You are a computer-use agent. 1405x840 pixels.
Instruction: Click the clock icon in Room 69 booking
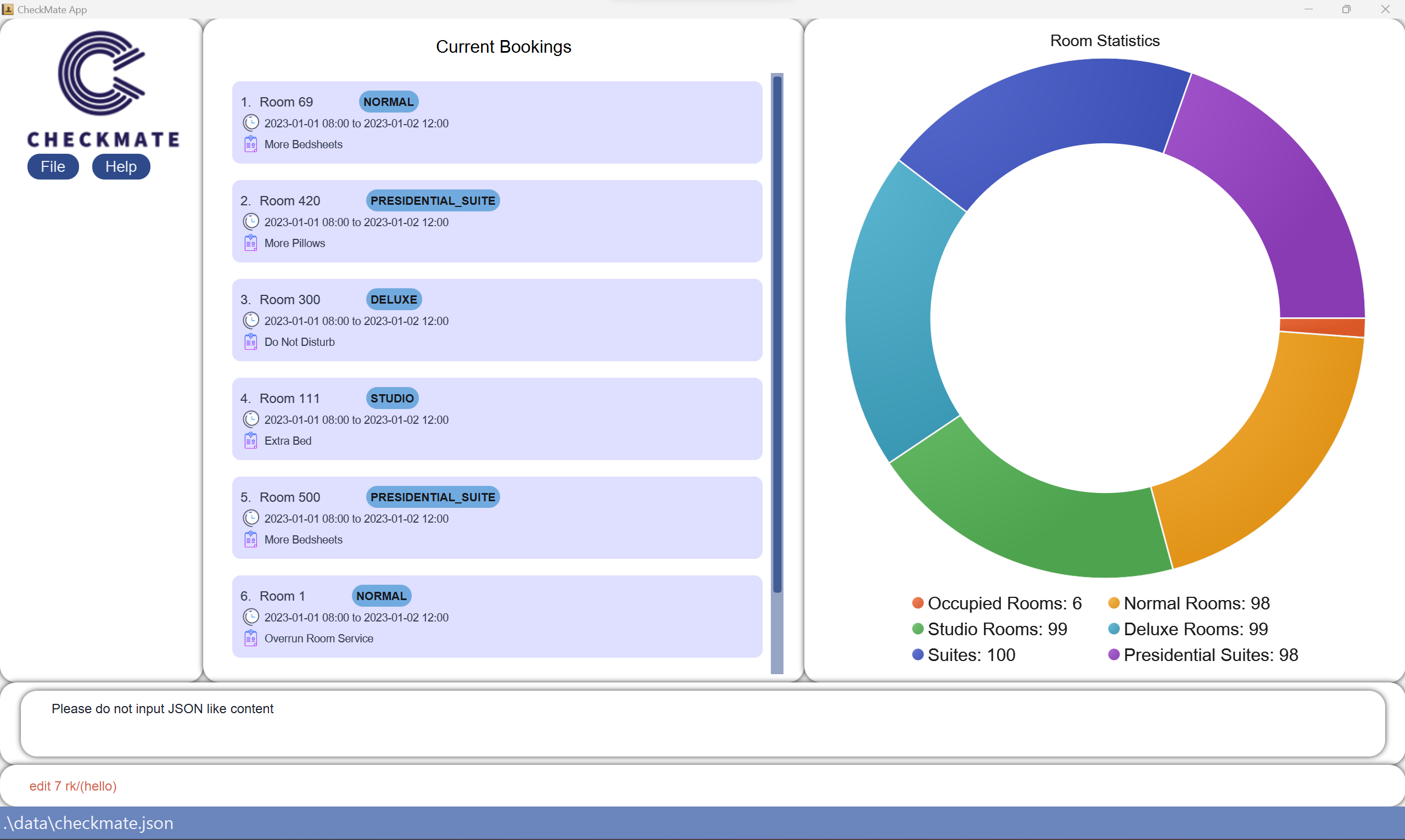coord(251,123)
